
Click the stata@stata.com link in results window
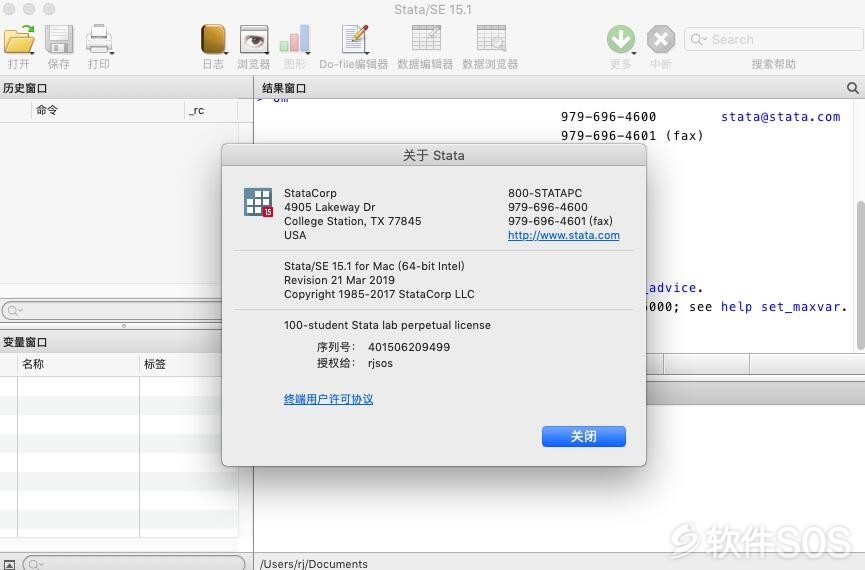[781, 117]
